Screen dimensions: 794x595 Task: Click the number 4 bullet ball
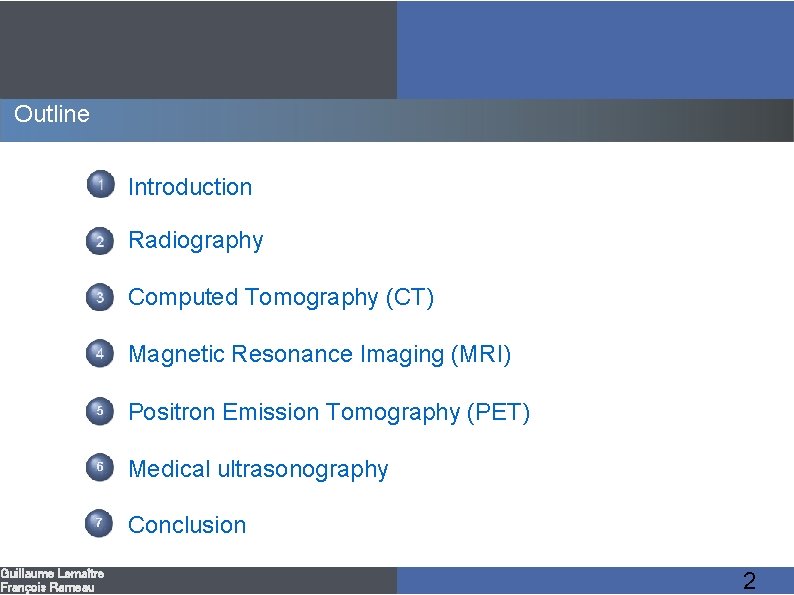point(100,353)
